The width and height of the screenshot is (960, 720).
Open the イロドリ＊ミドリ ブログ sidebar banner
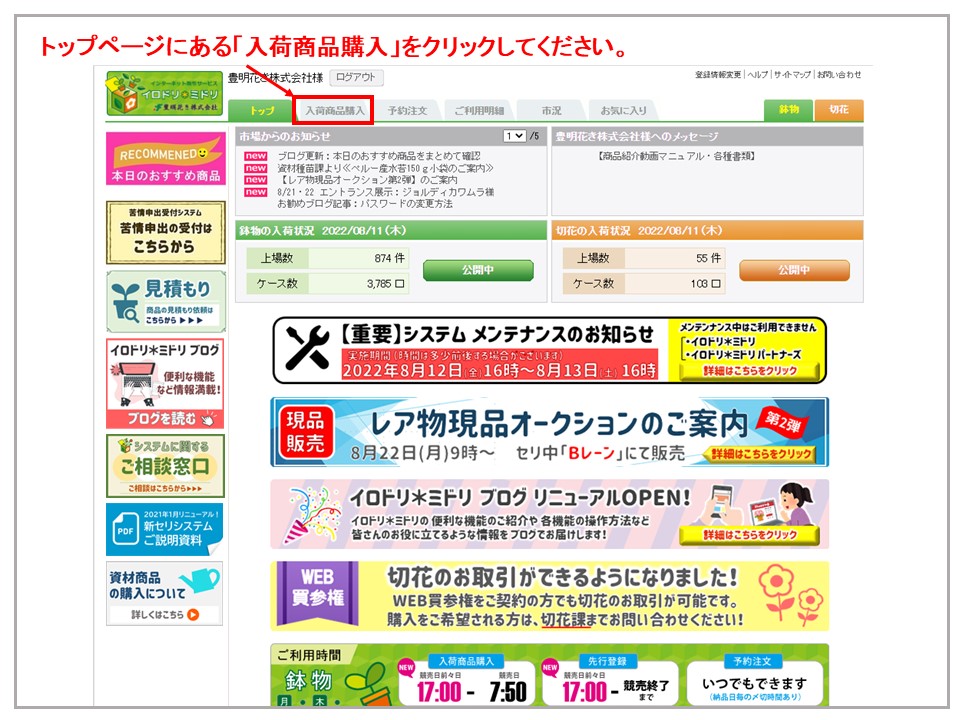165,384
